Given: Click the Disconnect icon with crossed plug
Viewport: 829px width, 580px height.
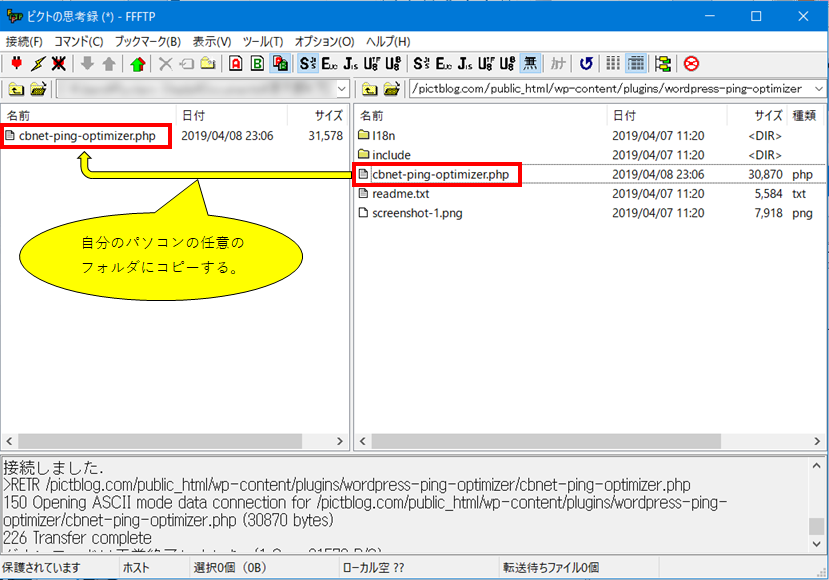Looking at the screenshot, I should (59, 64).
